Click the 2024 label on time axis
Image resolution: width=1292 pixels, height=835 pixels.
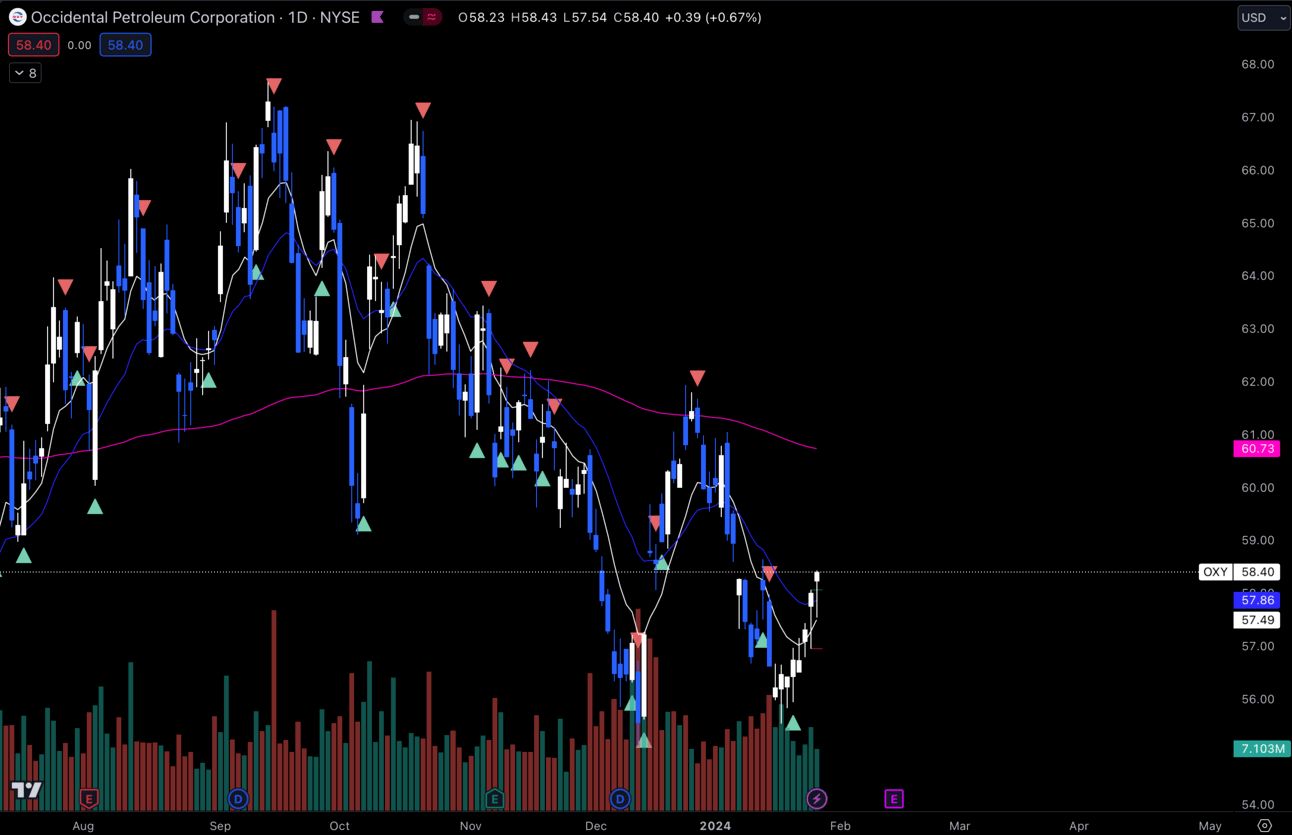click(715, 826)
